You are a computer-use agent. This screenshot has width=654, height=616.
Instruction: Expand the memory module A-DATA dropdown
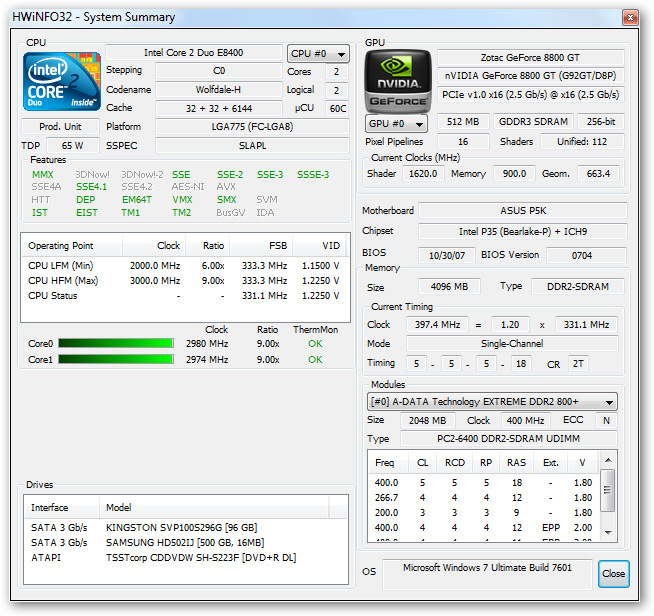[x=492, y=402]
